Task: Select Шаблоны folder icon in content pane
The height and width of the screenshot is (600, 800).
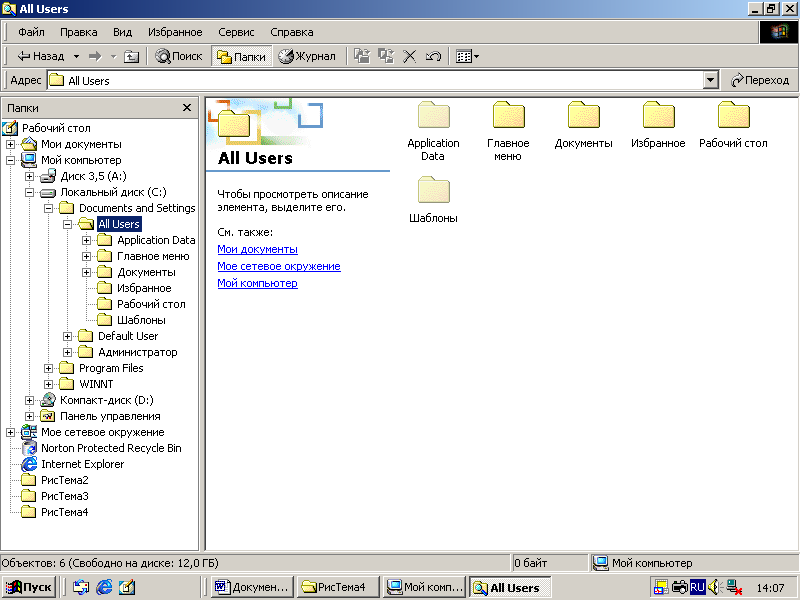Action: tap(434, 190)
